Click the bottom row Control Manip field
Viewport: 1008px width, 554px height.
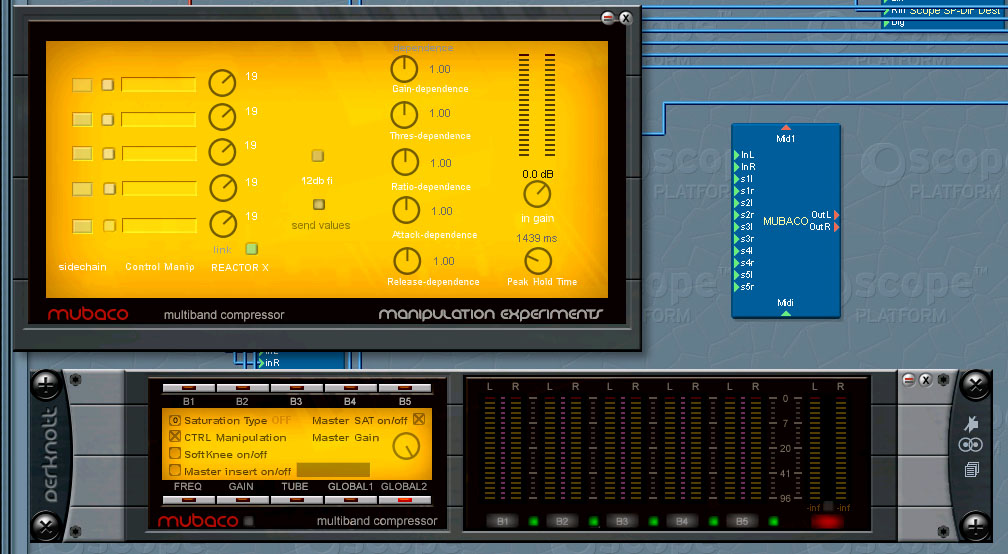[x=159, y=226]
